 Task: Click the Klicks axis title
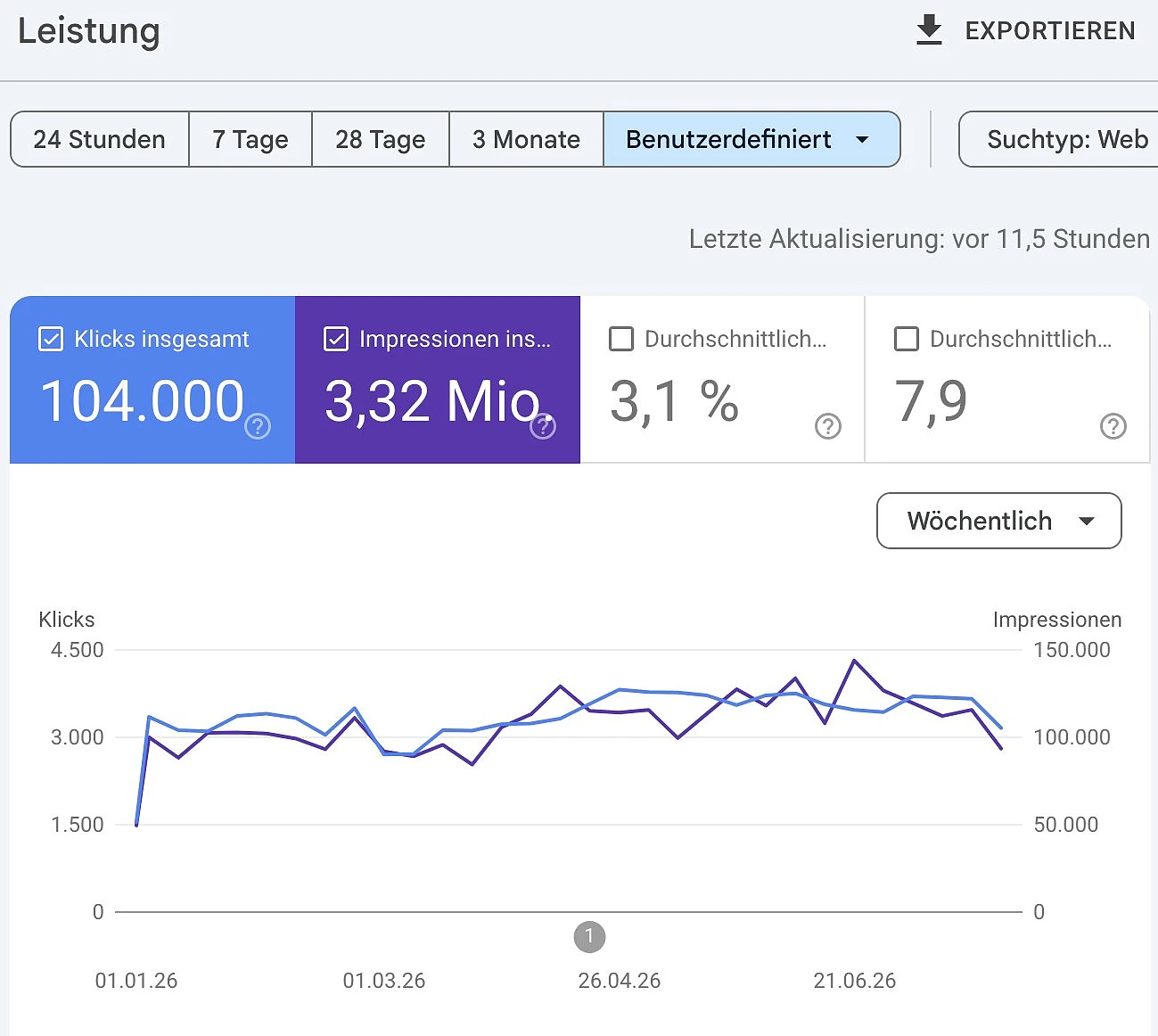(67, 620)
